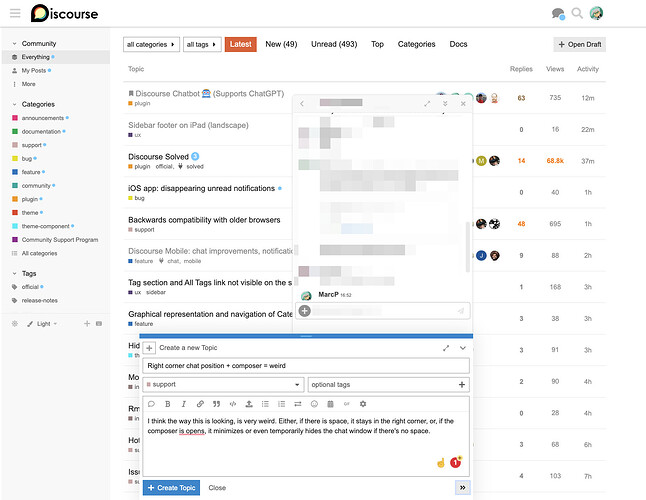Click the whisper speech bubble in composer toolbar
This screenshot has height=500, width=646.
point(151,404)
